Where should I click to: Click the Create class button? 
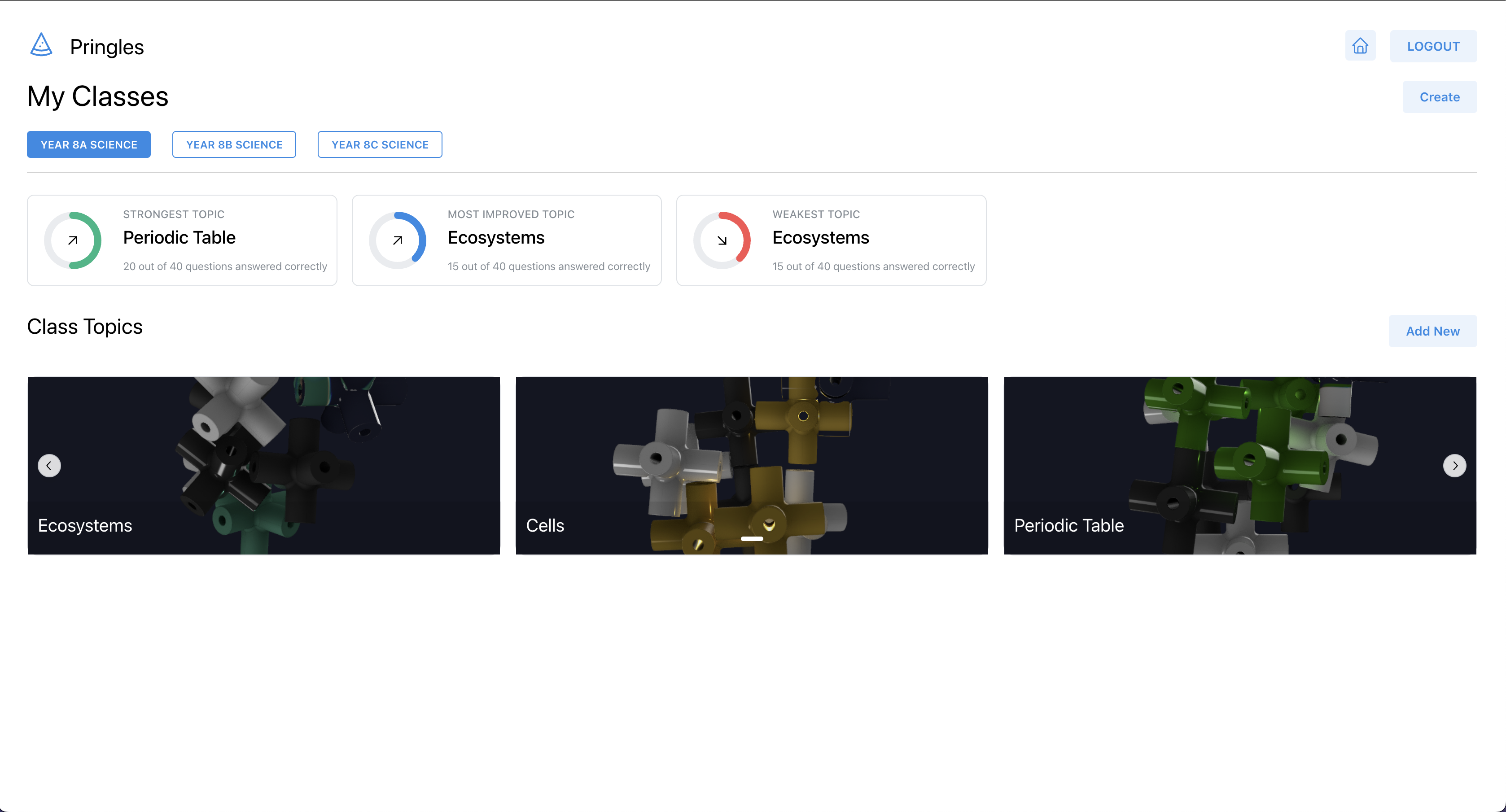1439,97
